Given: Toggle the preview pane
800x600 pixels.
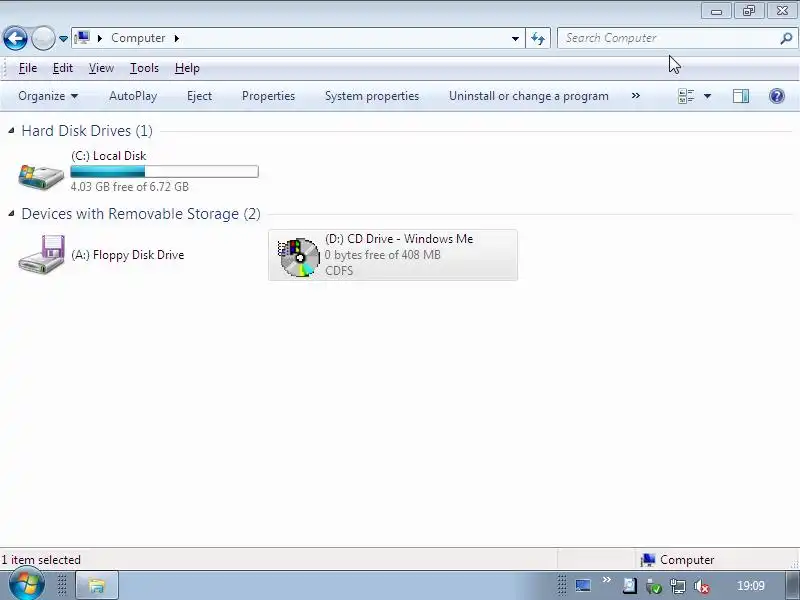Looking at the screenshot, I should point(741,96).
